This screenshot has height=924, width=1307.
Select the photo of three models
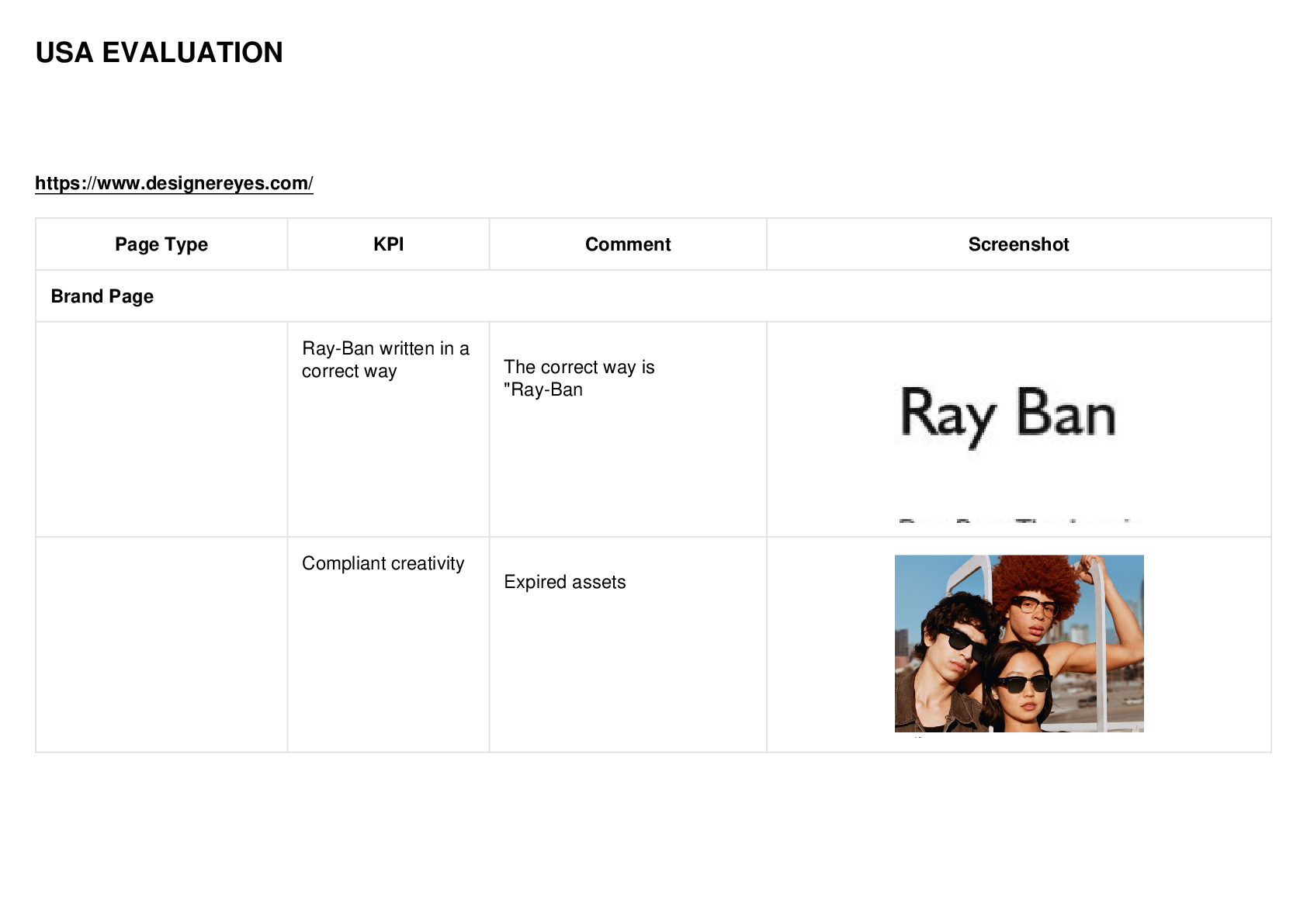pyautogui.click(x=1019, y=643)
